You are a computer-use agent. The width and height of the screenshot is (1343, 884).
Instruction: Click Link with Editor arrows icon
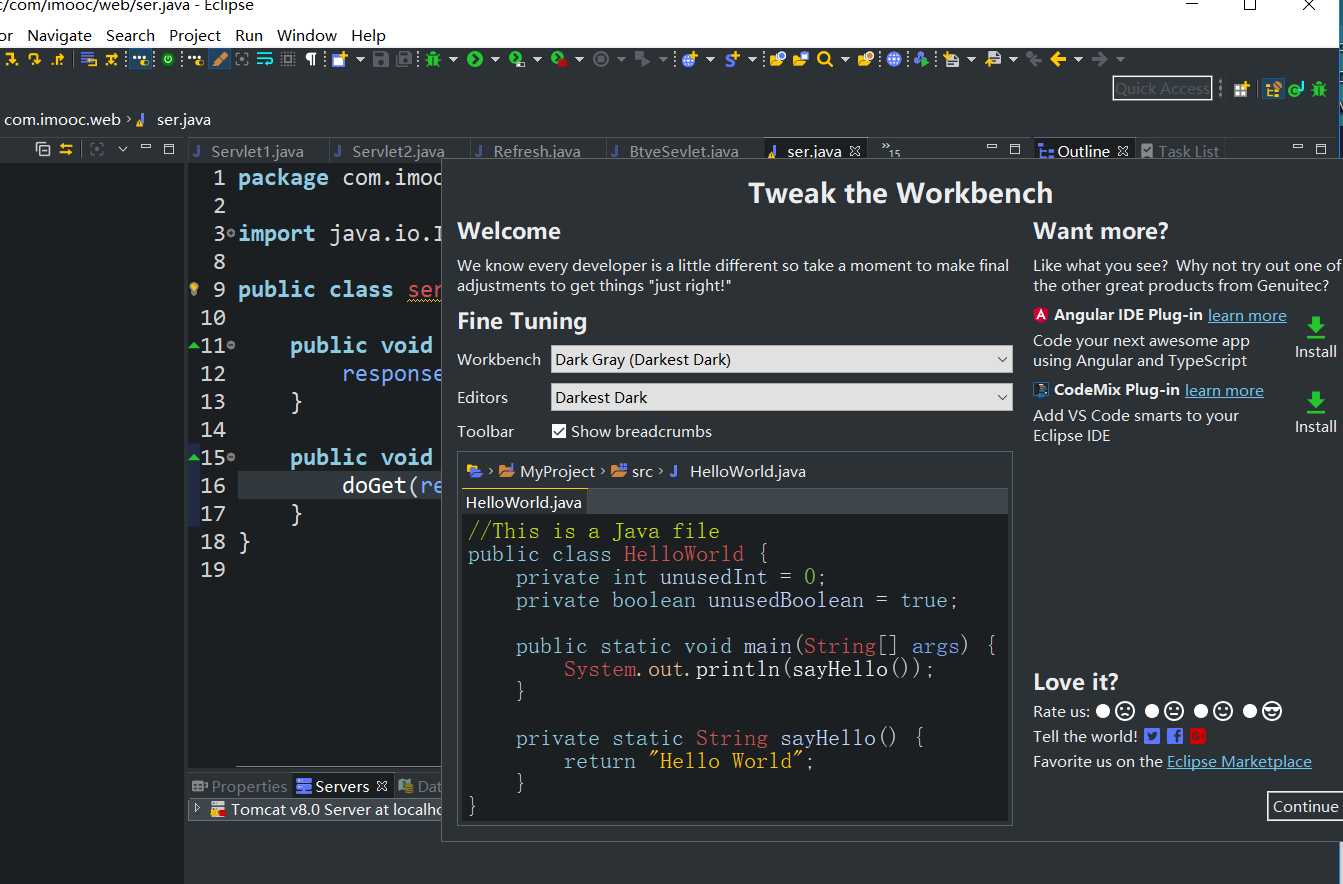point(66,149)
